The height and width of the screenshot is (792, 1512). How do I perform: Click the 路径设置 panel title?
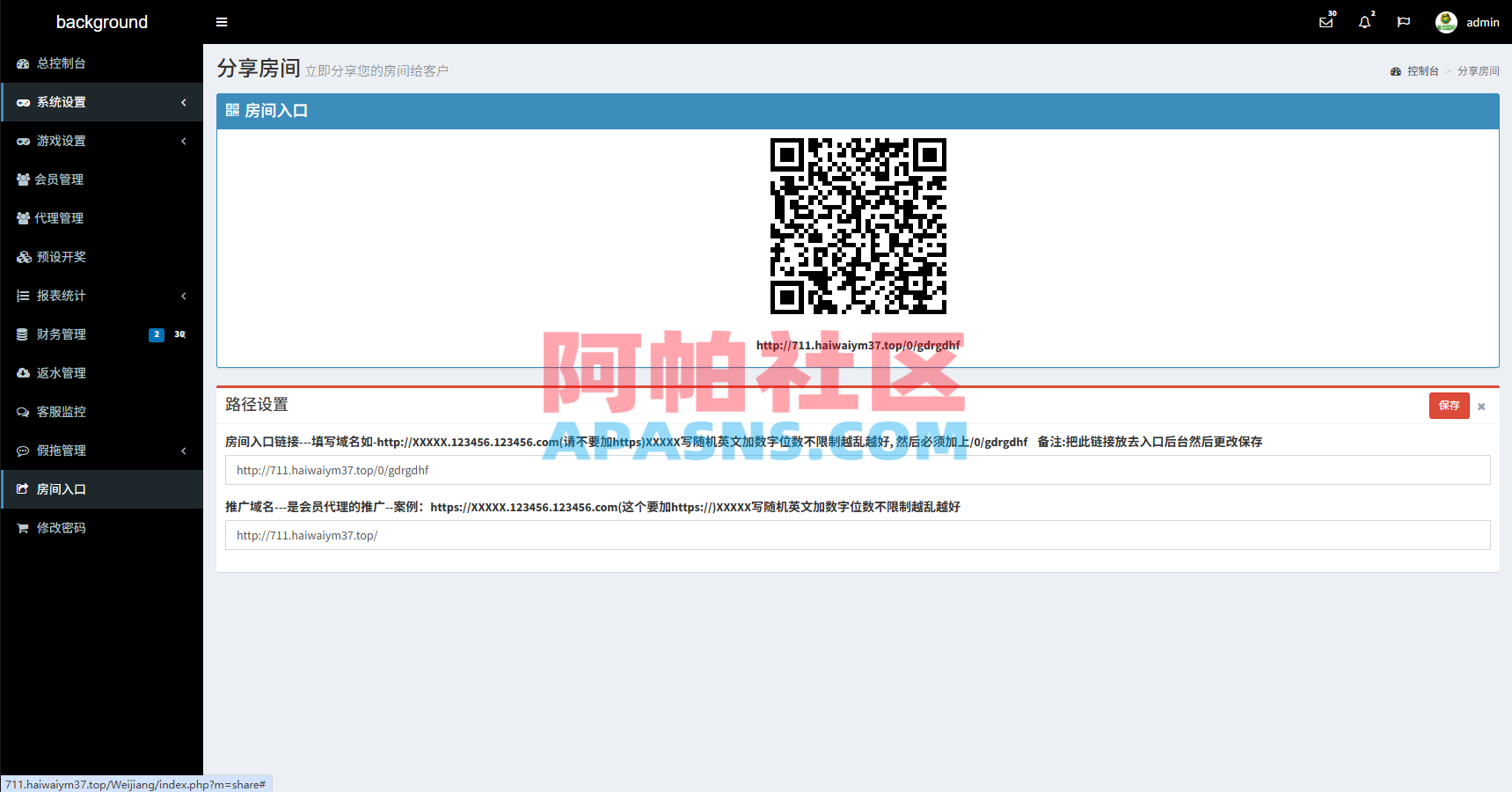[x=257, y=405]
